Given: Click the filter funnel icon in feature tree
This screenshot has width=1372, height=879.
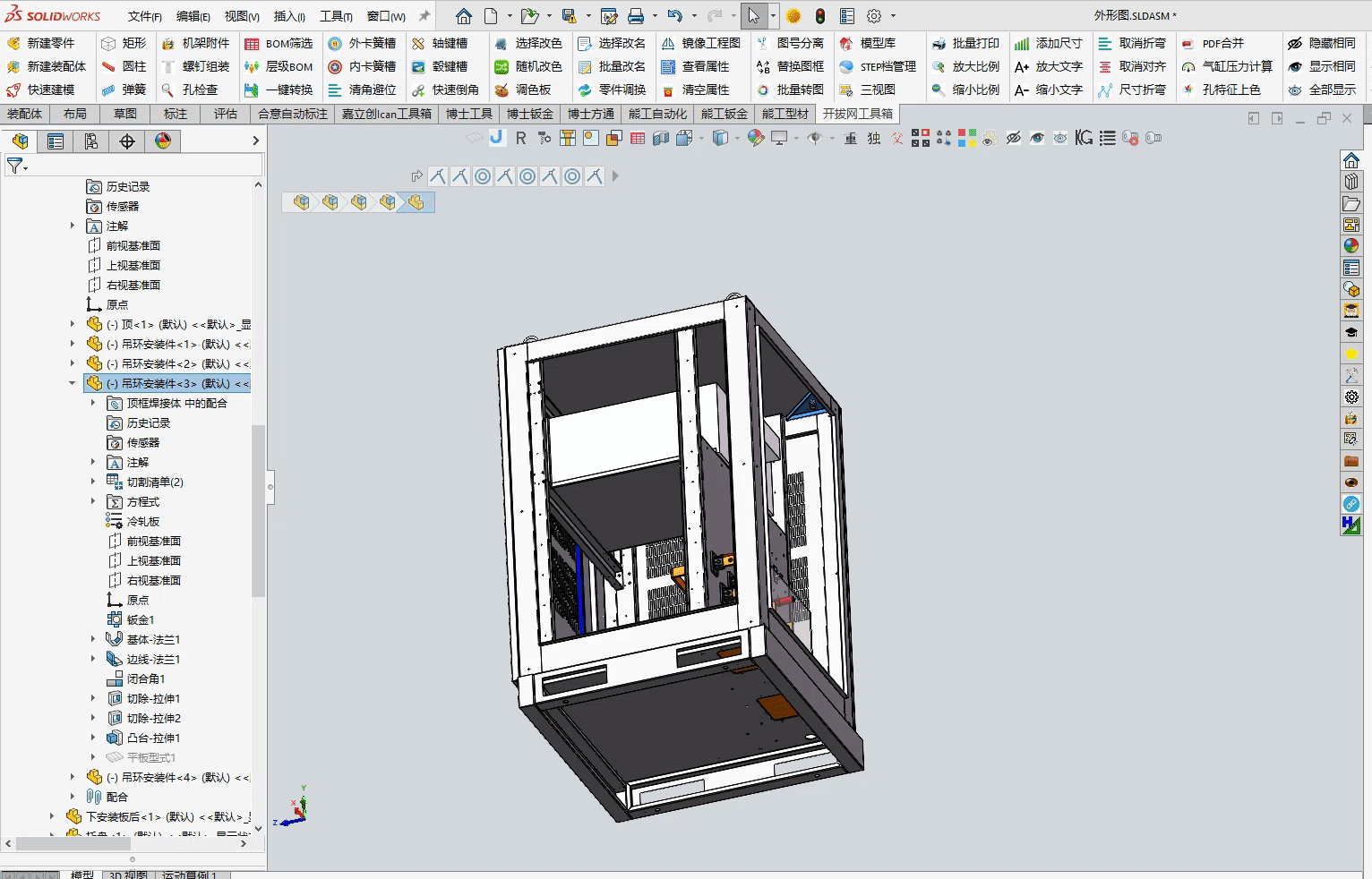Looking at the screenshot, I should tap(15, 166).
